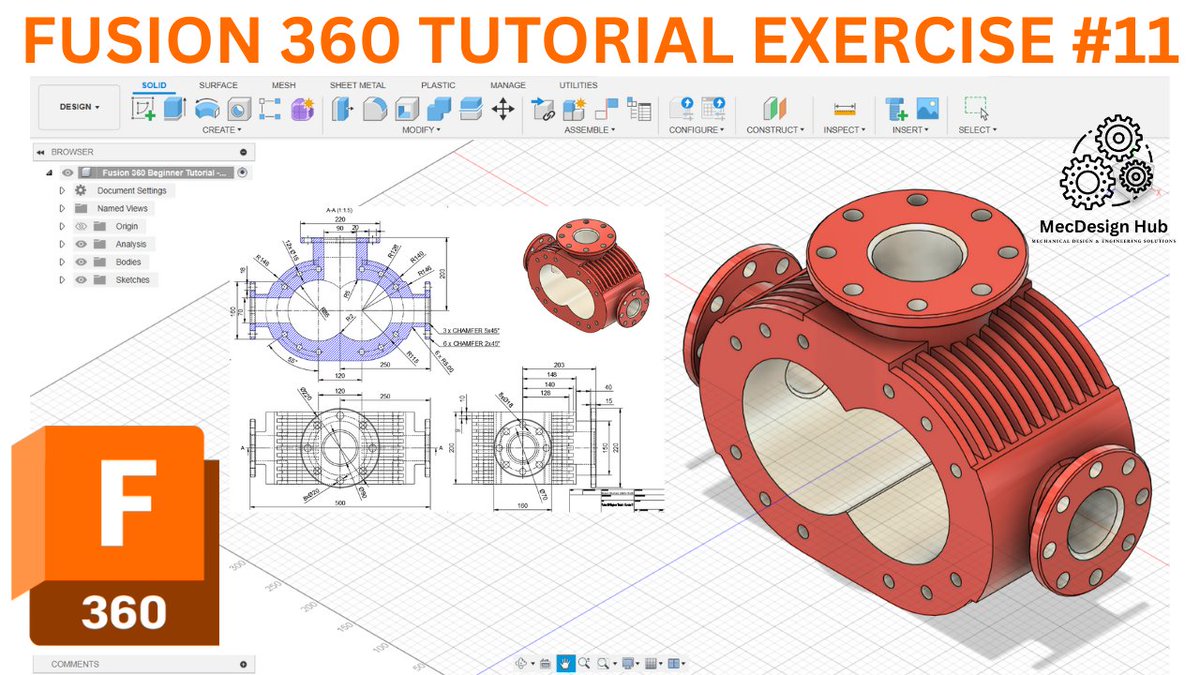This screenshot has width=1200, height=675.
Task: Select the Revolve tool
Action: click(207, 108)
